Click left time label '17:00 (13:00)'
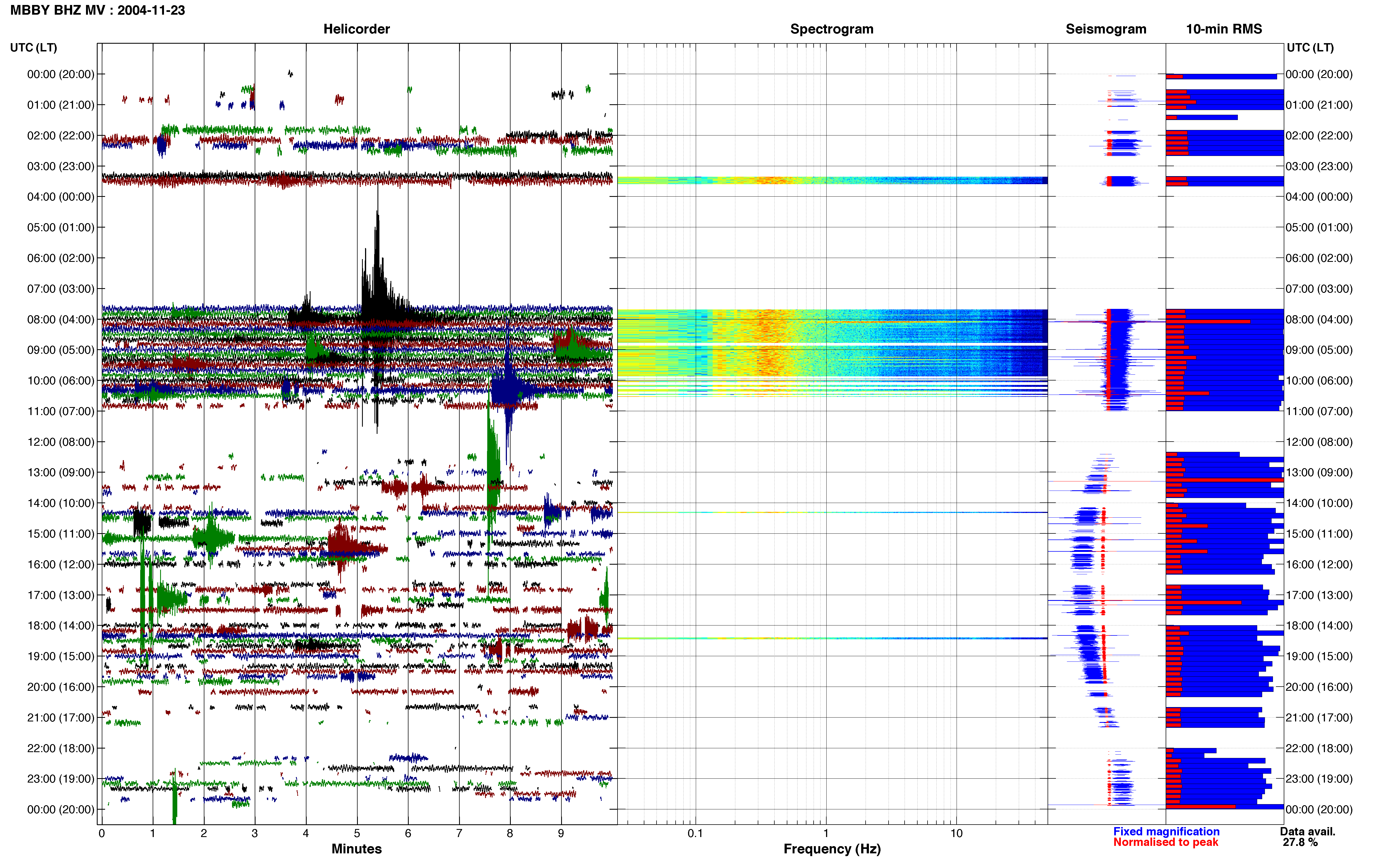 point(61,595)
